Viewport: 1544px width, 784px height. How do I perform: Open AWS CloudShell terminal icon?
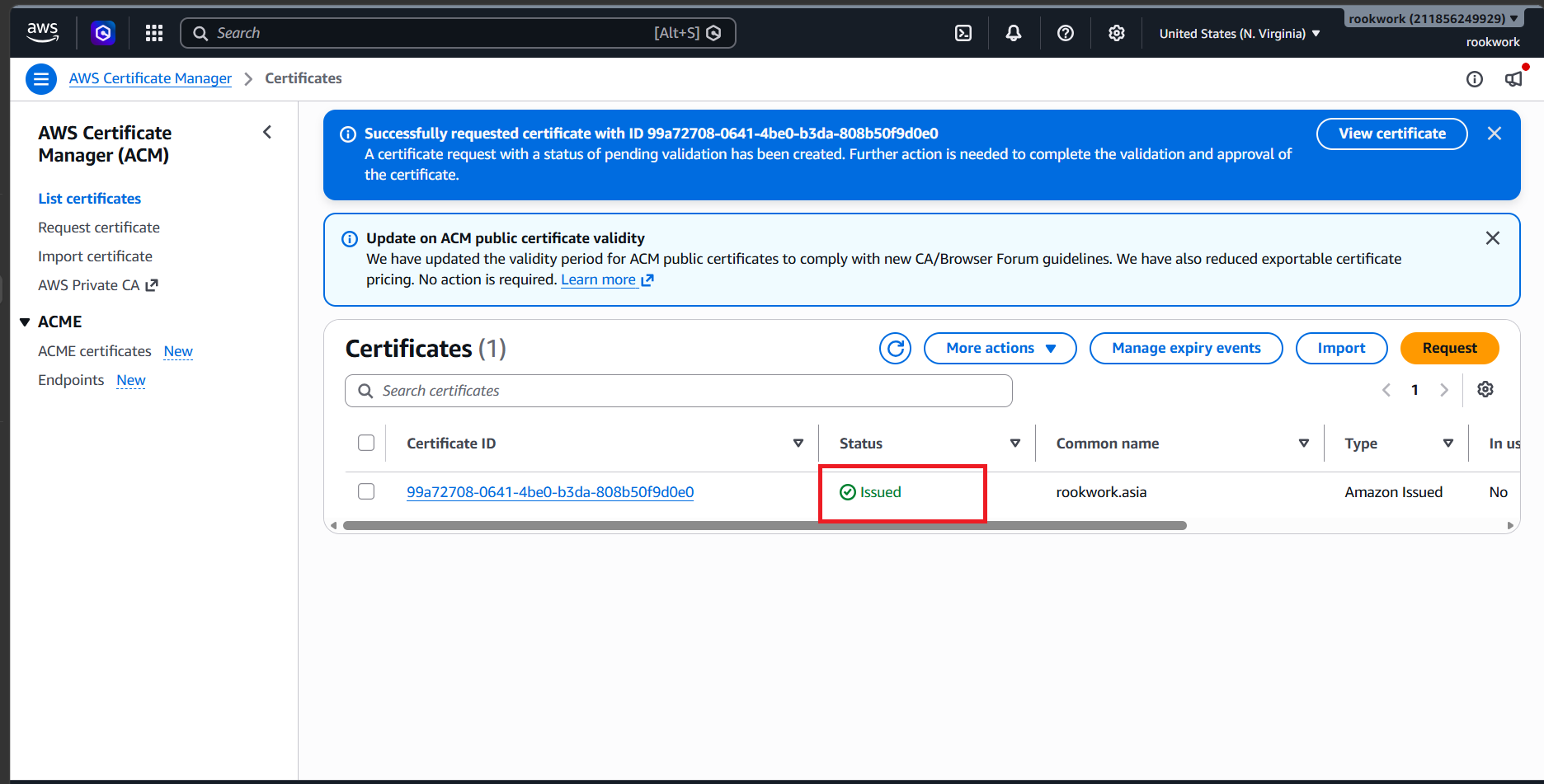coord(963,33)
